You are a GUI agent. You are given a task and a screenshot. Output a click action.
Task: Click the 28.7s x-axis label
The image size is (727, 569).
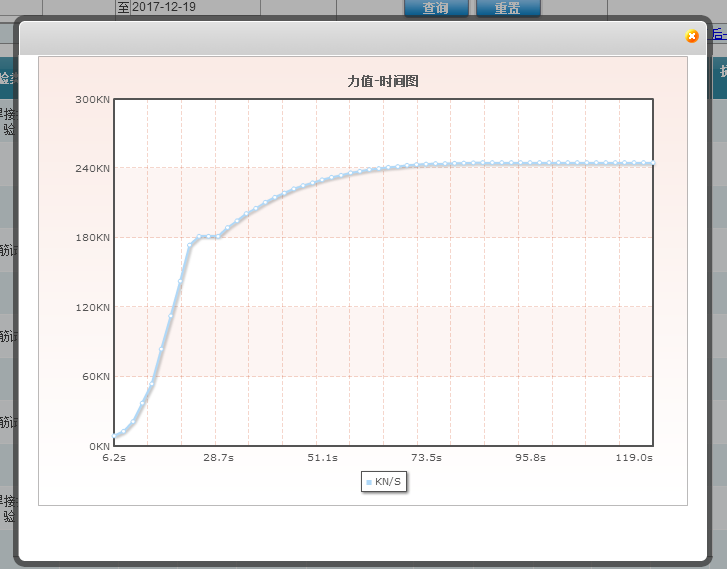pyautogui.click(x=218, y=458)
